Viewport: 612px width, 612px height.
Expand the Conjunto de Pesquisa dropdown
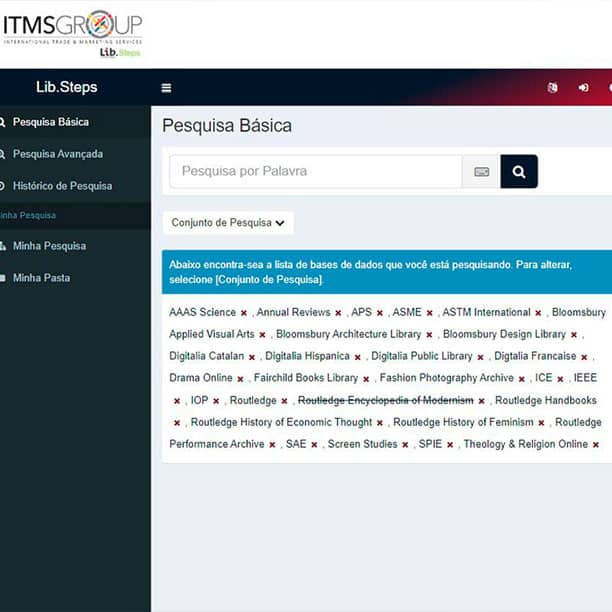(x=228, y=223)
